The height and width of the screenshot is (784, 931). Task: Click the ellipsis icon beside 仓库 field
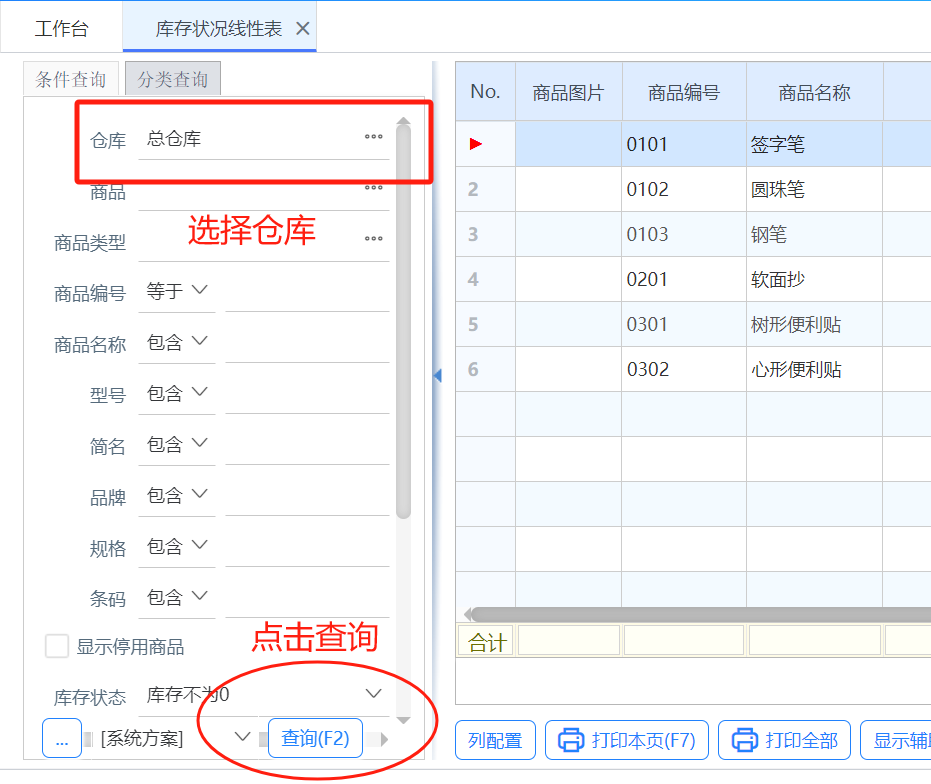point(373,138)
